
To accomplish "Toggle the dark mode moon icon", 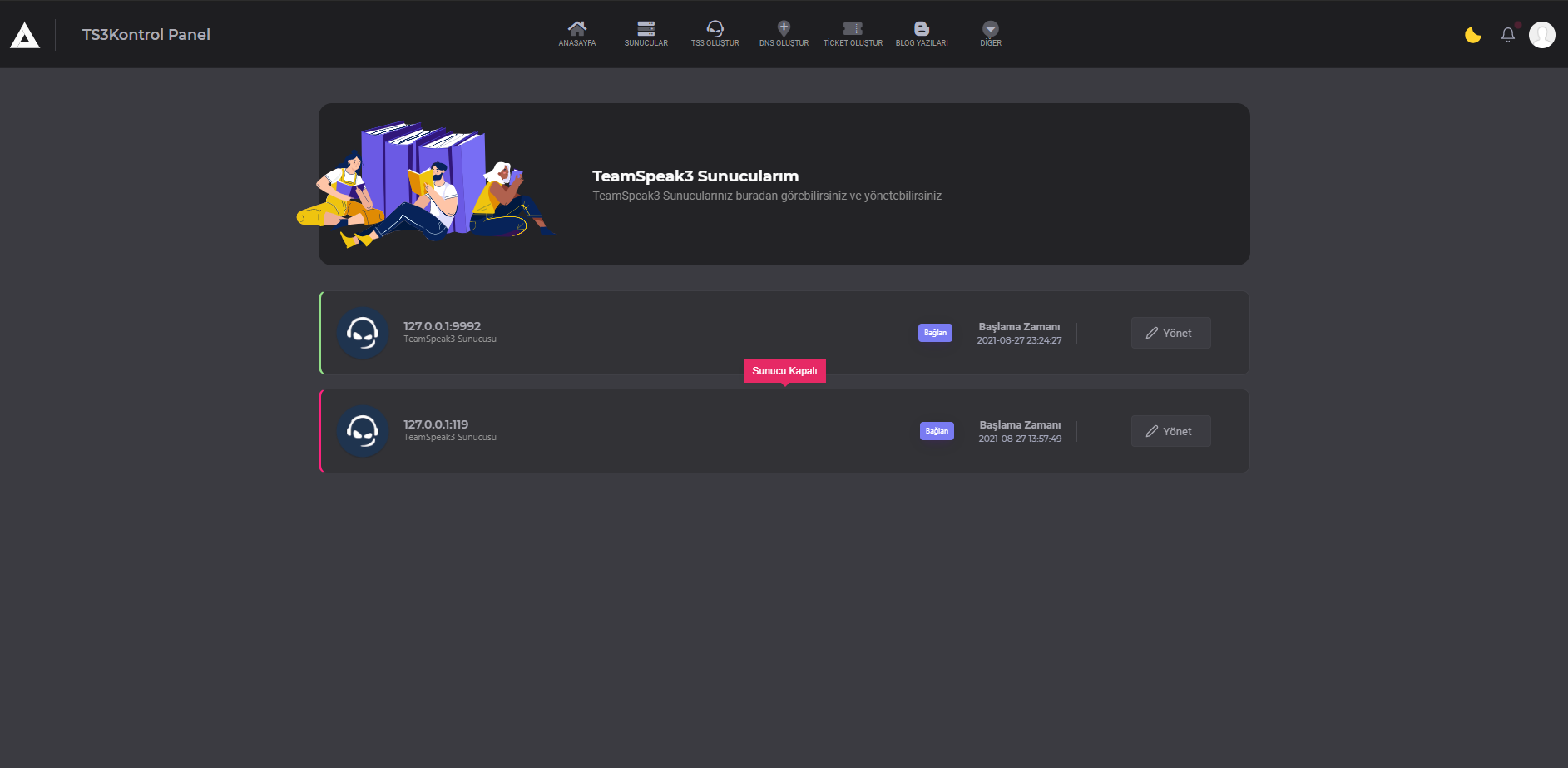I will [x=1472, y=35].
